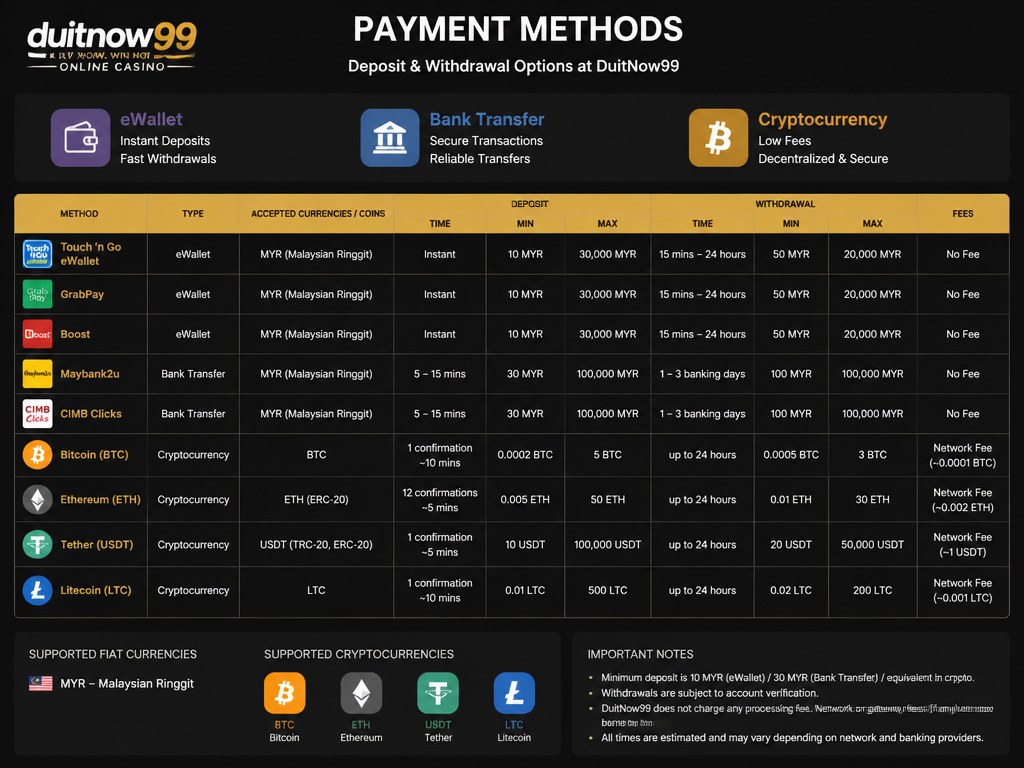This screenshot has height=768, width=1024.
Task: Click the 30 ETH maximum withdrawal cell
Action: [872, 500]
